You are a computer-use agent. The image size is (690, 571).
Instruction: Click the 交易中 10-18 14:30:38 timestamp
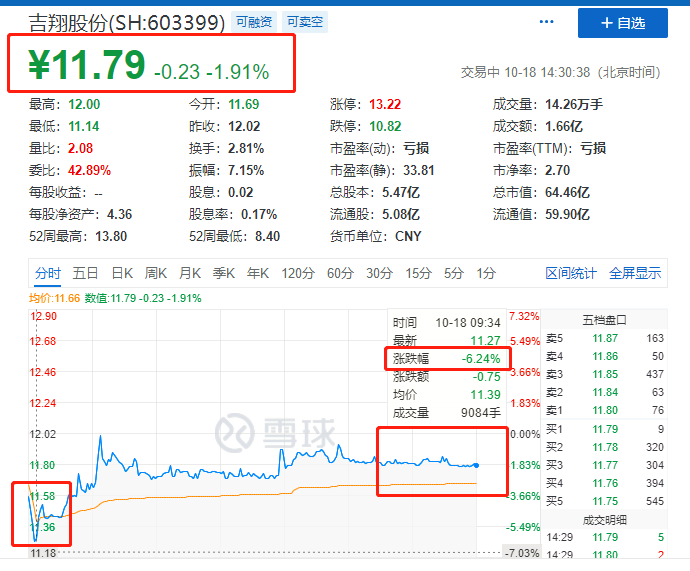click(561, 72)
